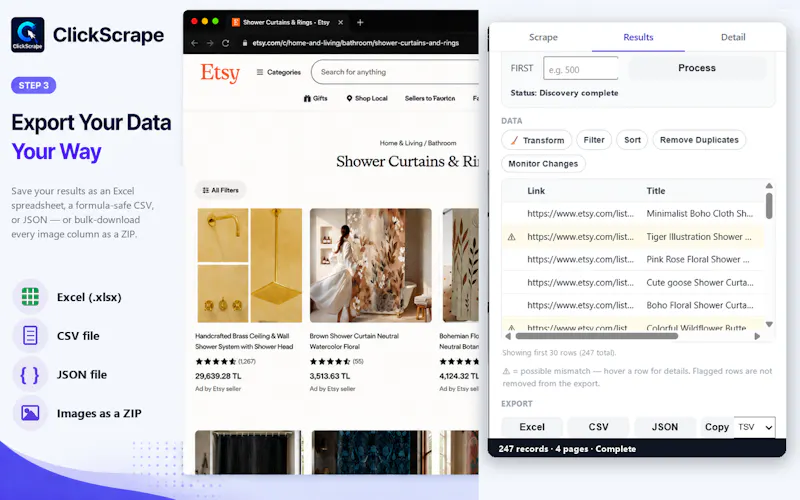Screen dimensions: 800x500
Task: Click the STEP 3 badge
Action: coord(34,85)
